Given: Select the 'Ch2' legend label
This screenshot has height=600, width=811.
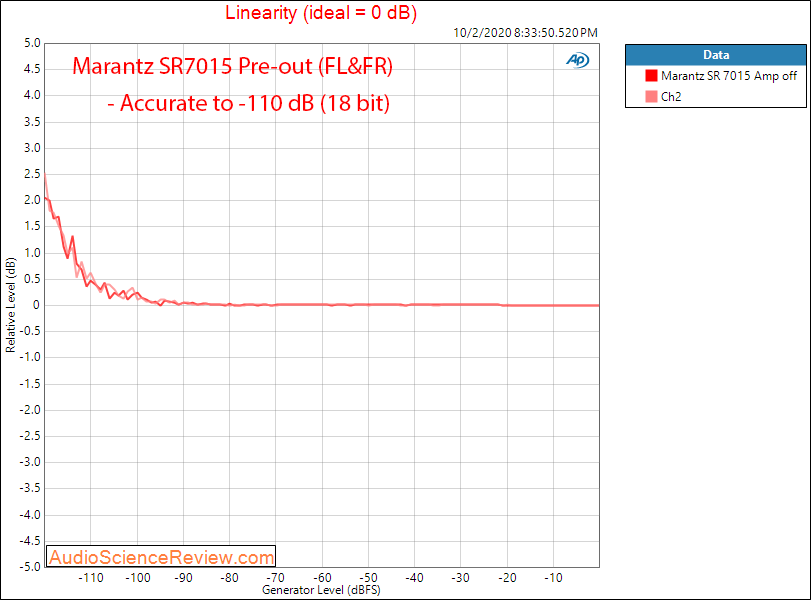Looking at the screenshot, I should click(x=671, y=97).
